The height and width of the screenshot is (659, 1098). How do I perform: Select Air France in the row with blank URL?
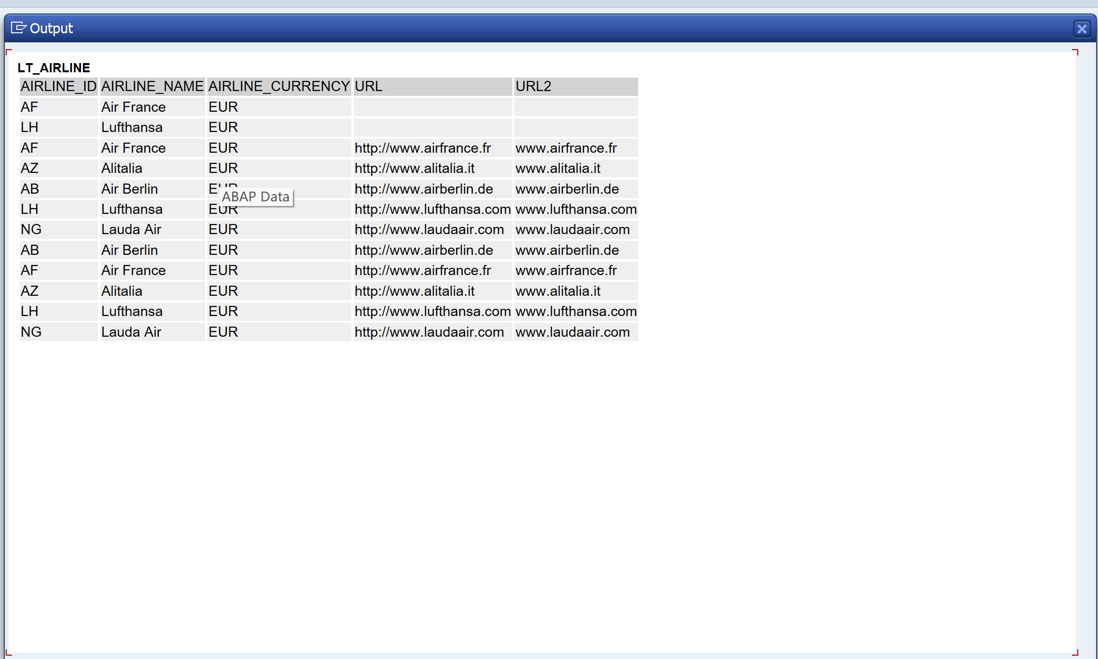pyautogui.click(x=134, y=107)
